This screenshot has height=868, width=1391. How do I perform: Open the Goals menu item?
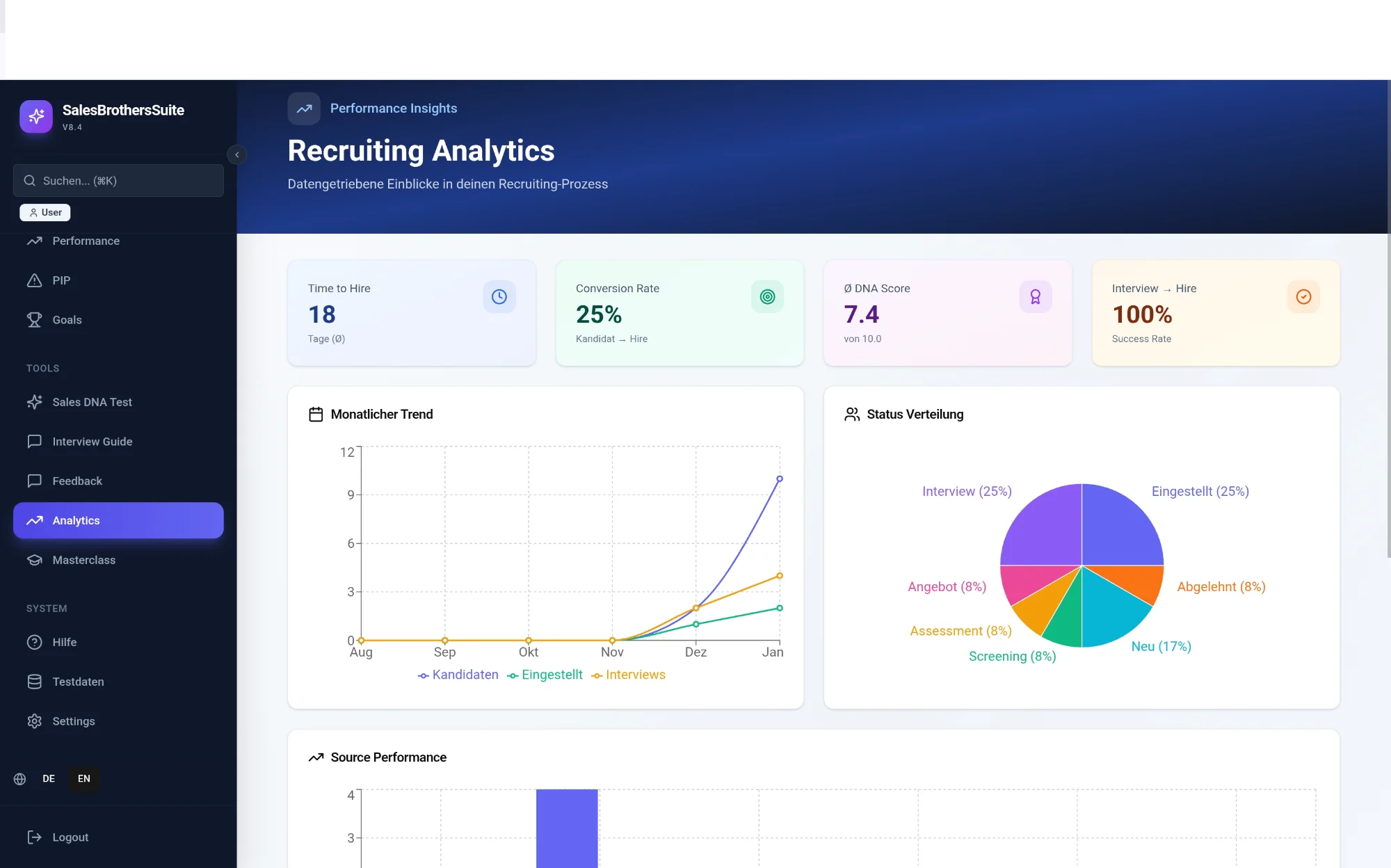click(67, 320)
